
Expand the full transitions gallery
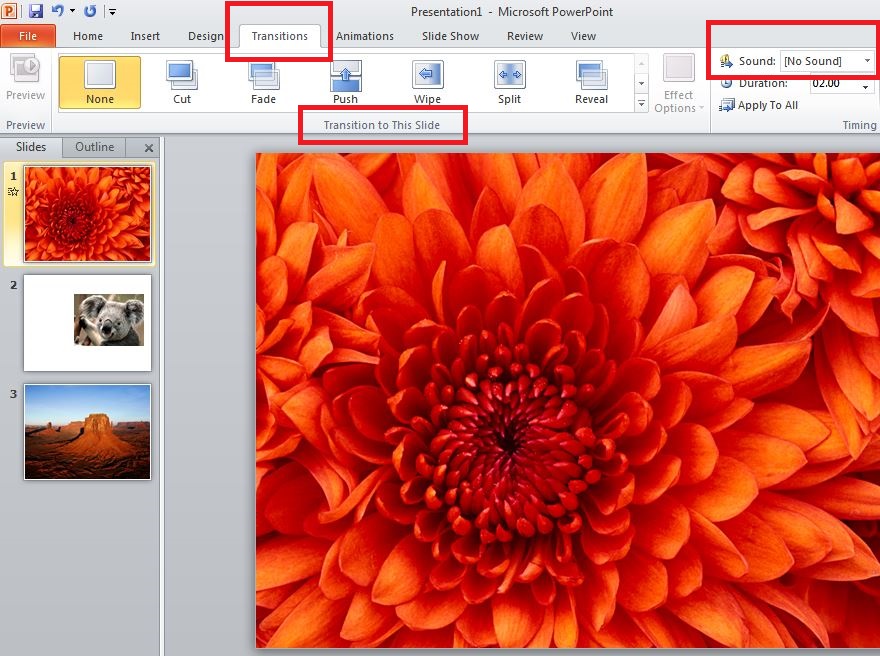pos(641,103)
